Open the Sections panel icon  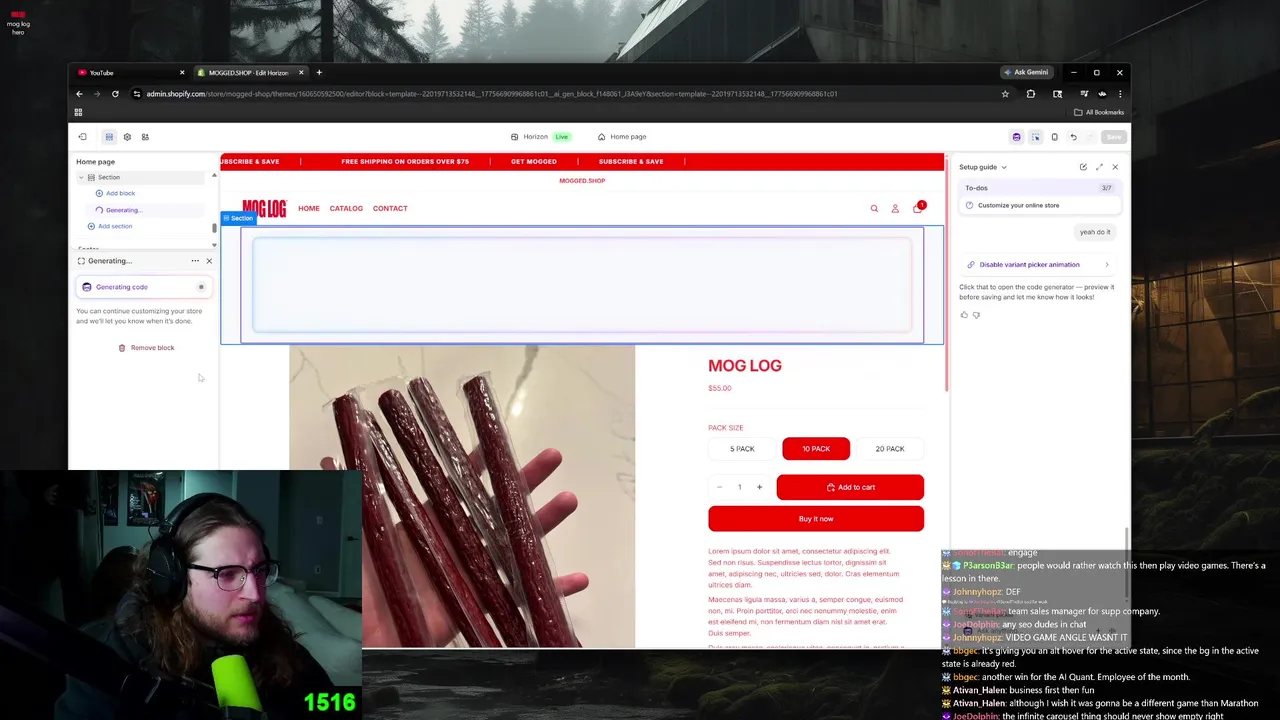(109, 137)
